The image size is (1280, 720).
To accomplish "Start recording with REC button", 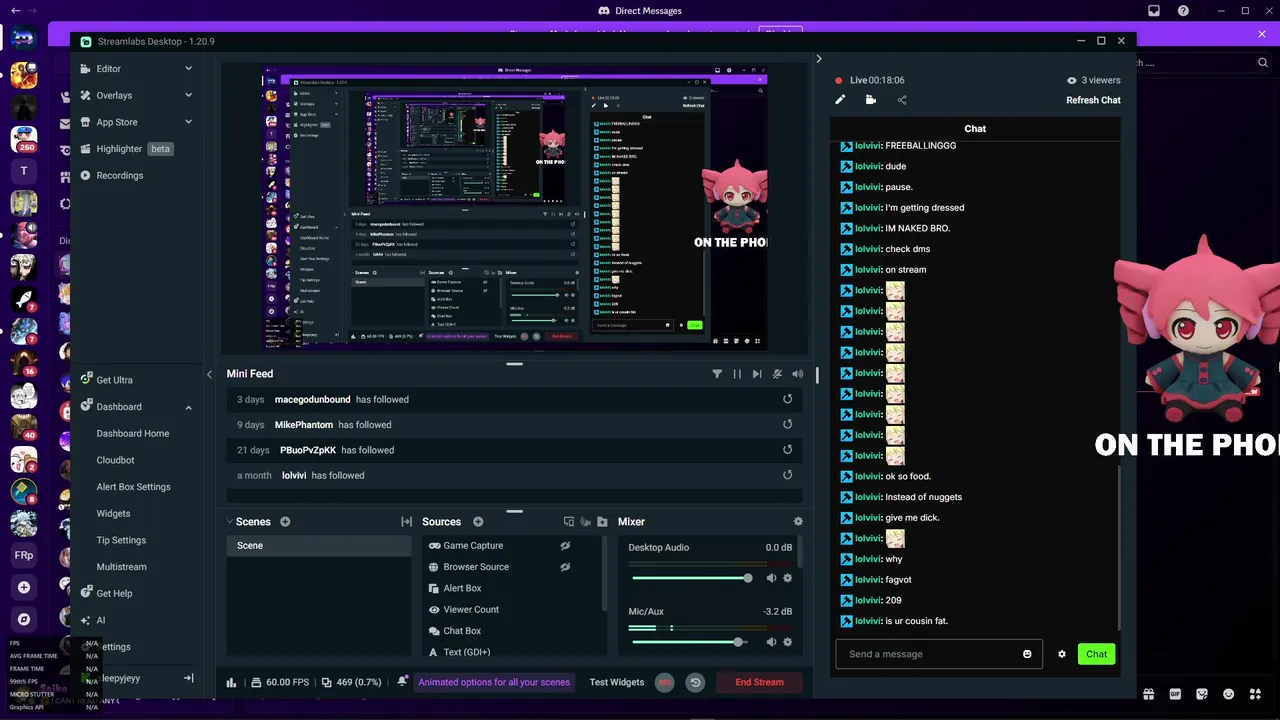I will coord(665,682).
